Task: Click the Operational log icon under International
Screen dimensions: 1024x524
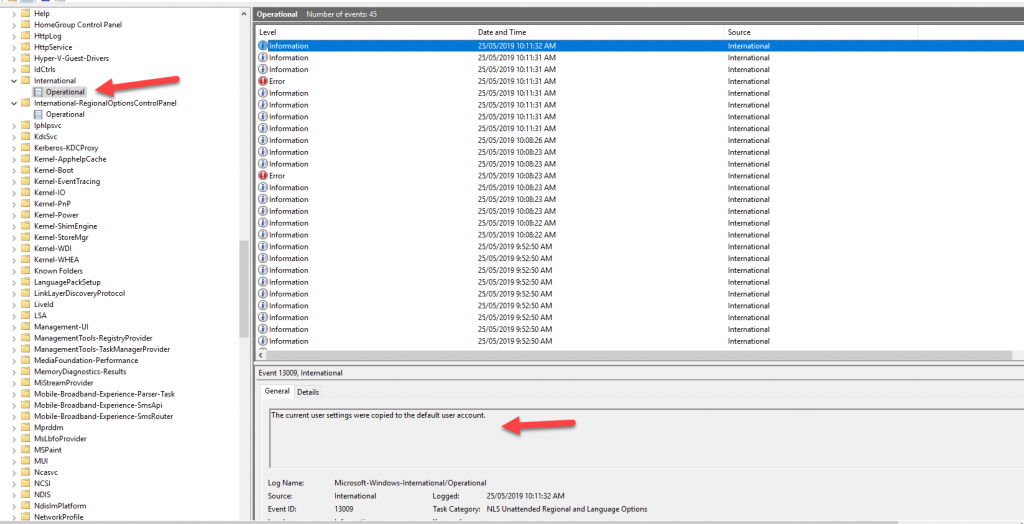Action: tap(39, 92)
